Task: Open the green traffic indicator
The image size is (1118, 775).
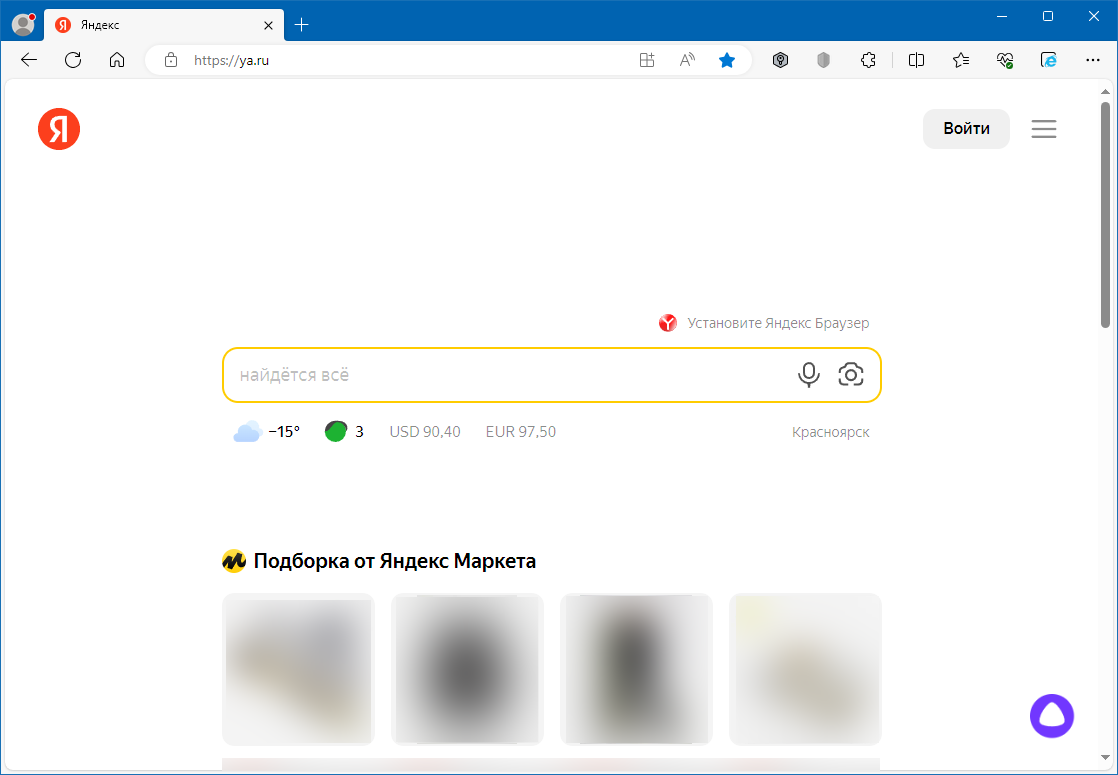Action: (336, 431)
